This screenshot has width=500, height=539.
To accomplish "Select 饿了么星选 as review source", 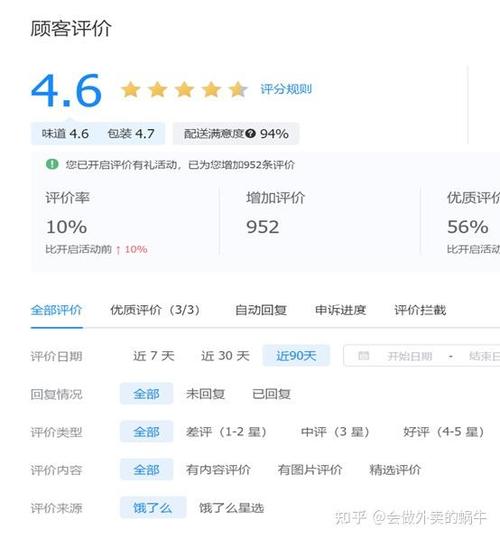I will 232,508.
